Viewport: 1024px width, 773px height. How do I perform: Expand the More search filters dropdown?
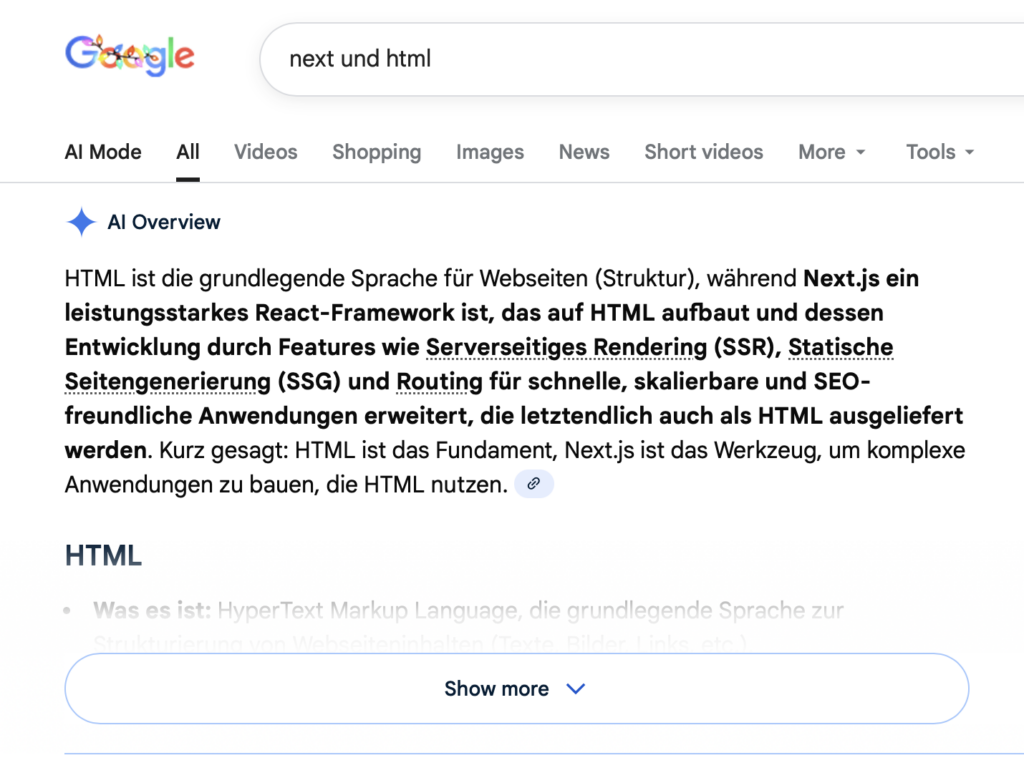(x=831, y=152)
